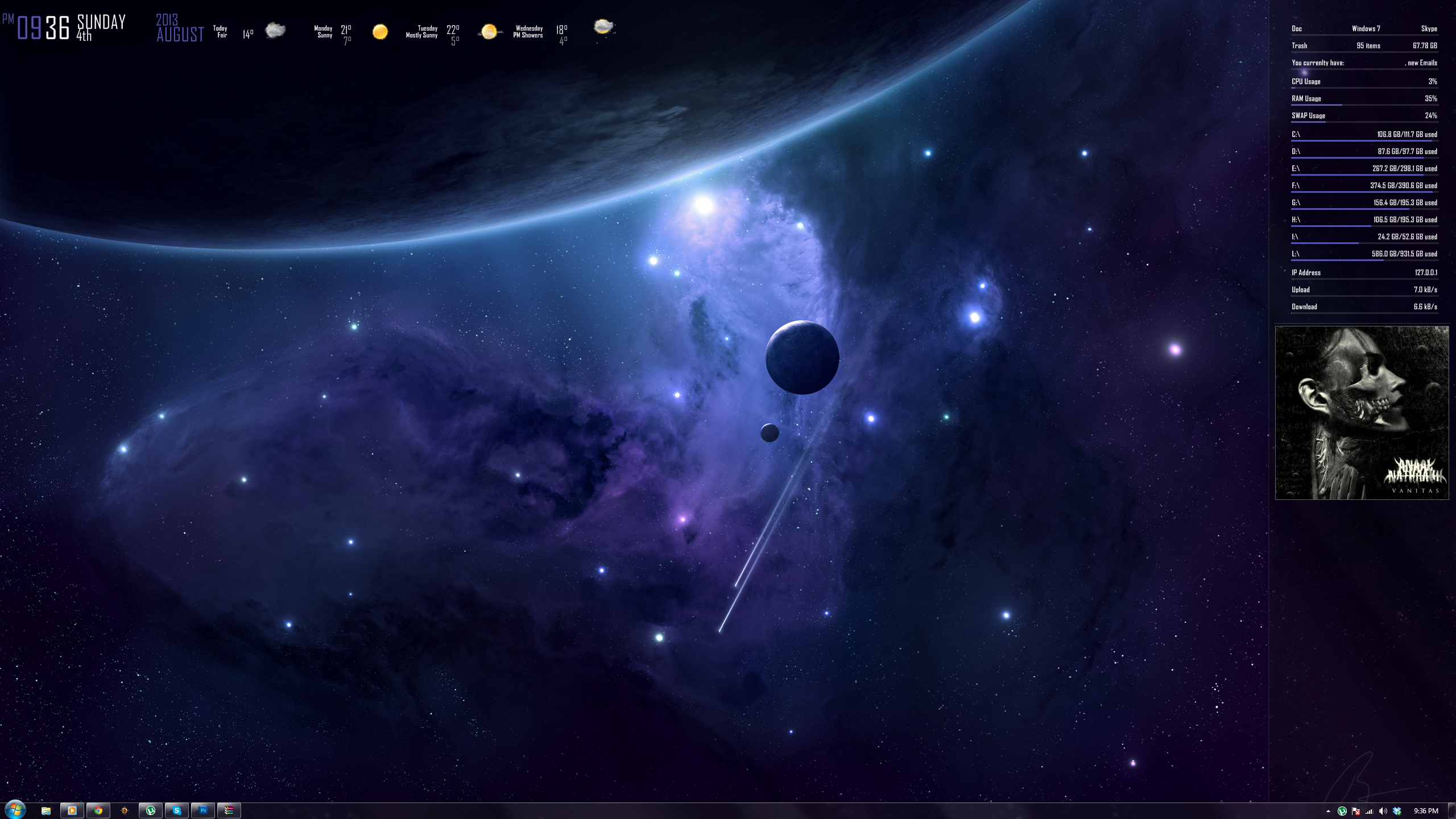Click the Vanitas album cover art
This screenshot has width=1456, height=819.
coord(1362,413)
